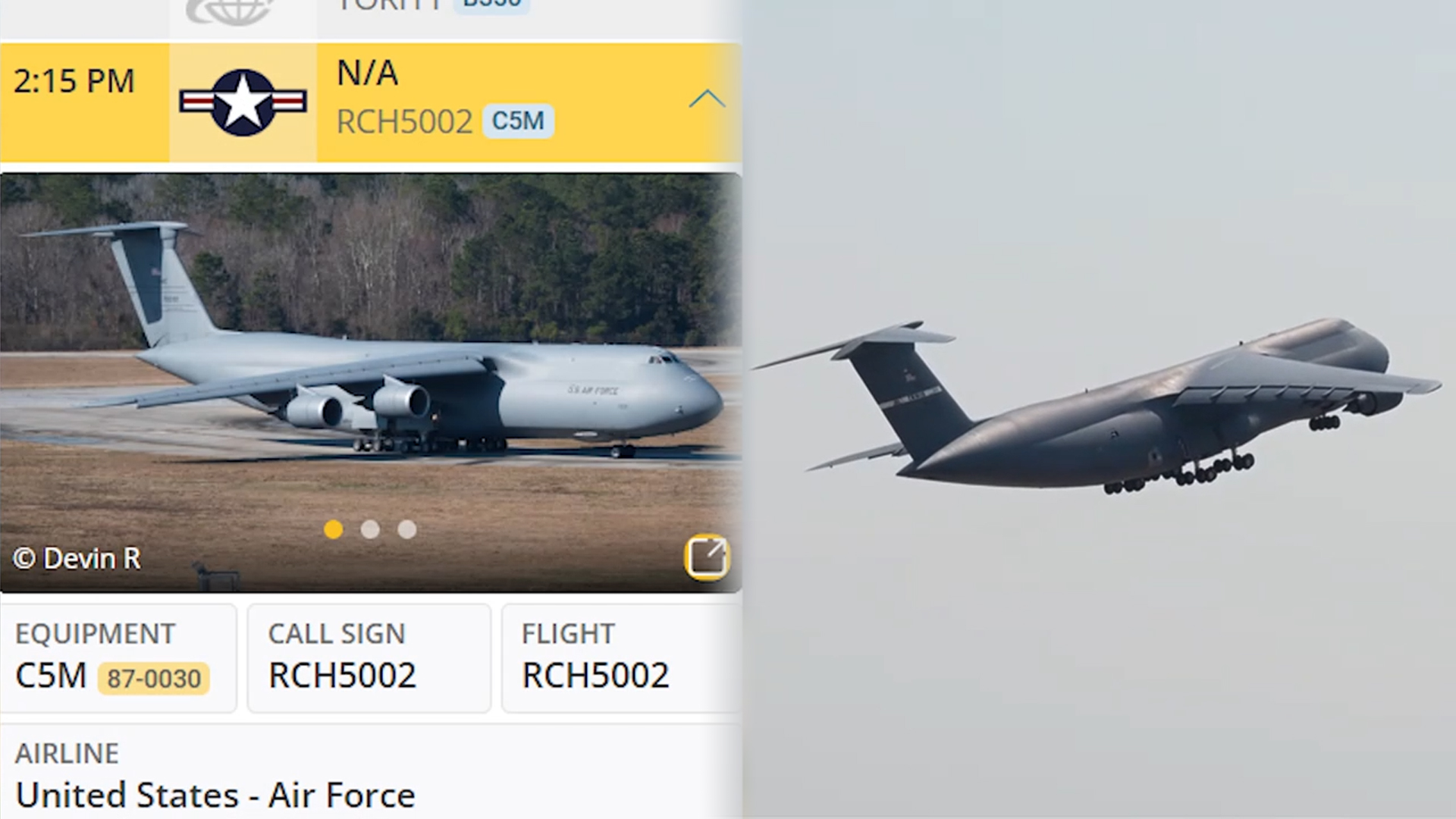Image resolution: width=1456 pixels, height=819 pixels.
Task: Click the 87-0030 registration badge
Action: point(154,678)
